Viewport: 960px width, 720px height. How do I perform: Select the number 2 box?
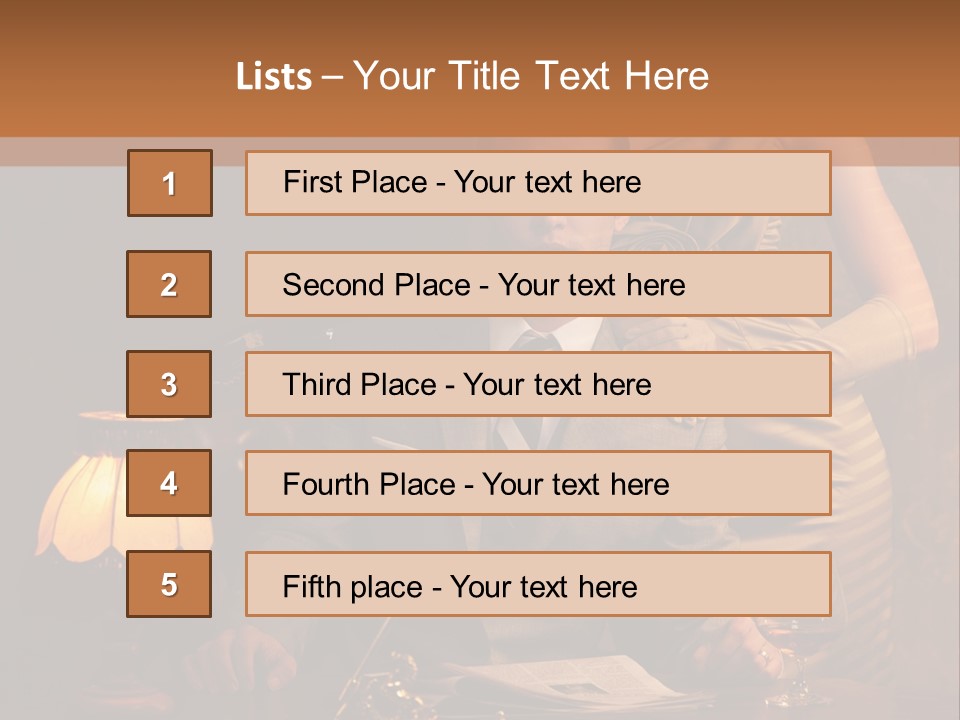click(x=169, y=284)
